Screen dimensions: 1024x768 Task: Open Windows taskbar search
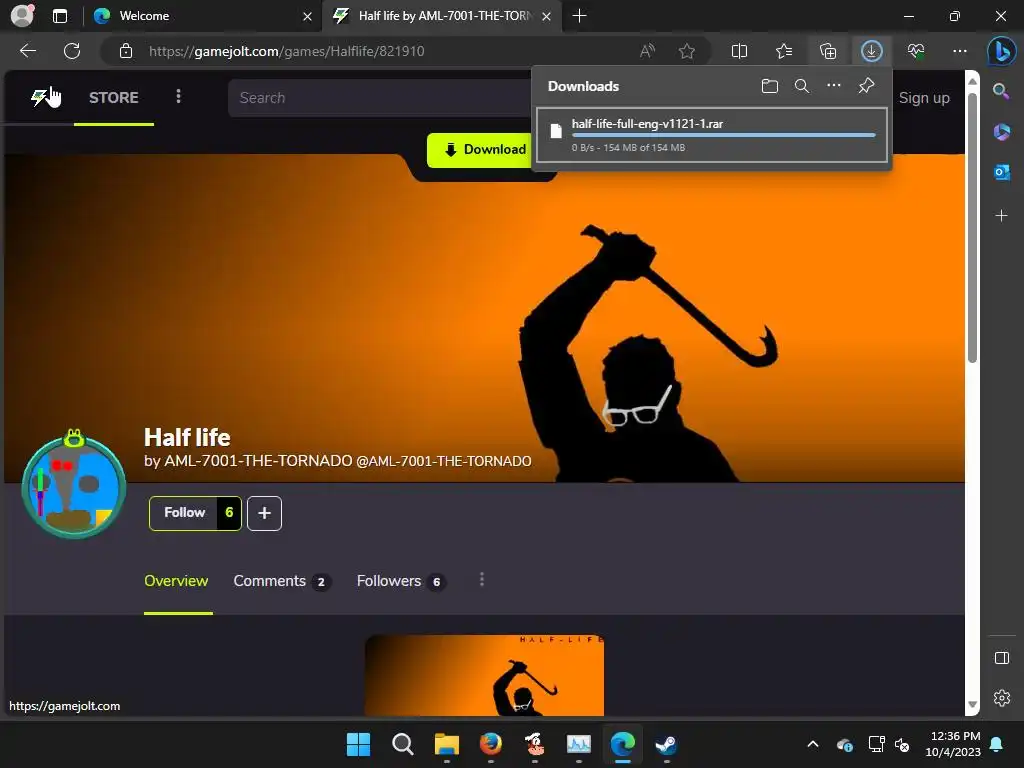click(x=402, y=744)
